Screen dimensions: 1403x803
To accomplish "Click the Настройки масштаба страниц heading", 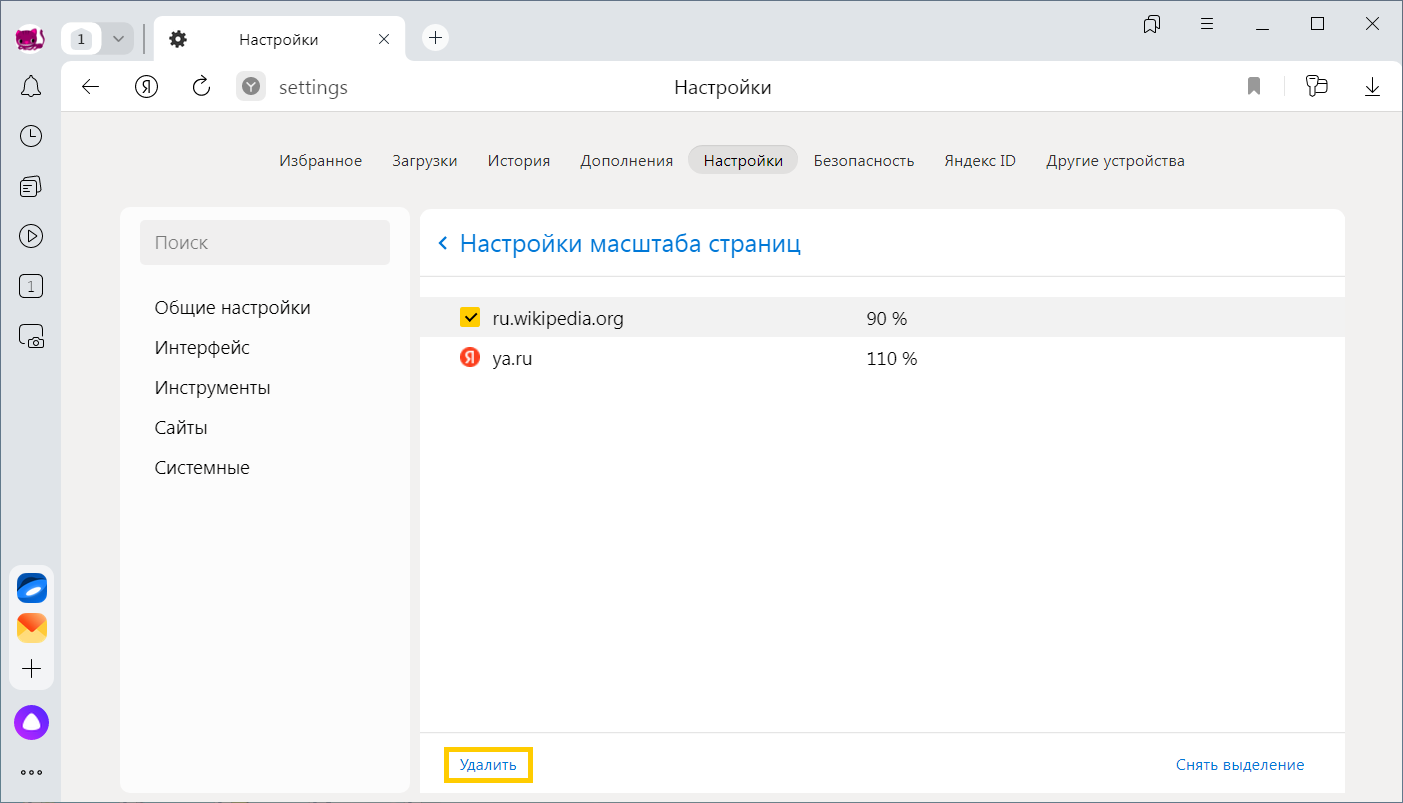I will [x=630, y=244].
